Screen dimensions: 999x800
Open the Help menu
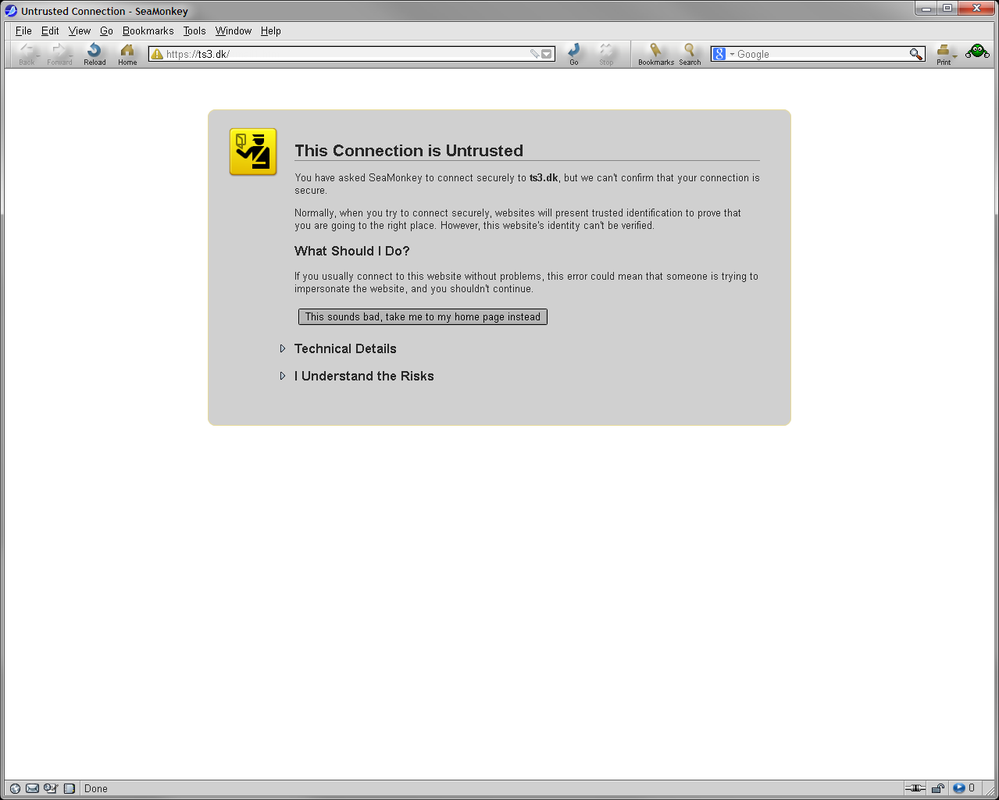(x=271, y=31)
